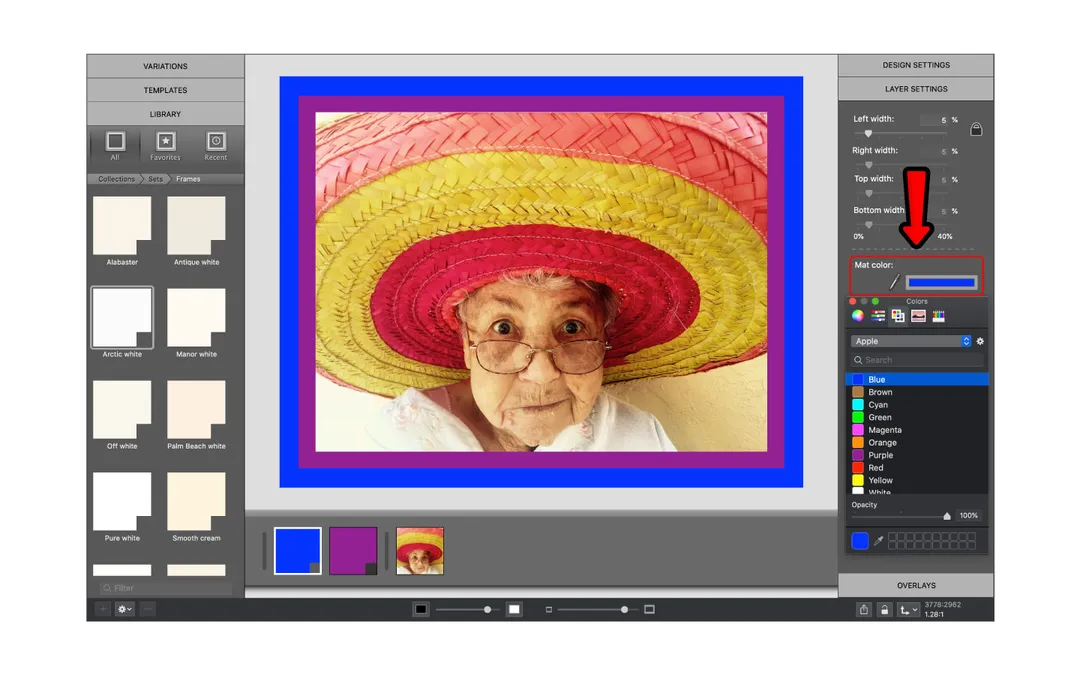Select the photo layer thumbnail
Image resolution: width=1080 pixels, height=675 pixels.
point(420,551)
